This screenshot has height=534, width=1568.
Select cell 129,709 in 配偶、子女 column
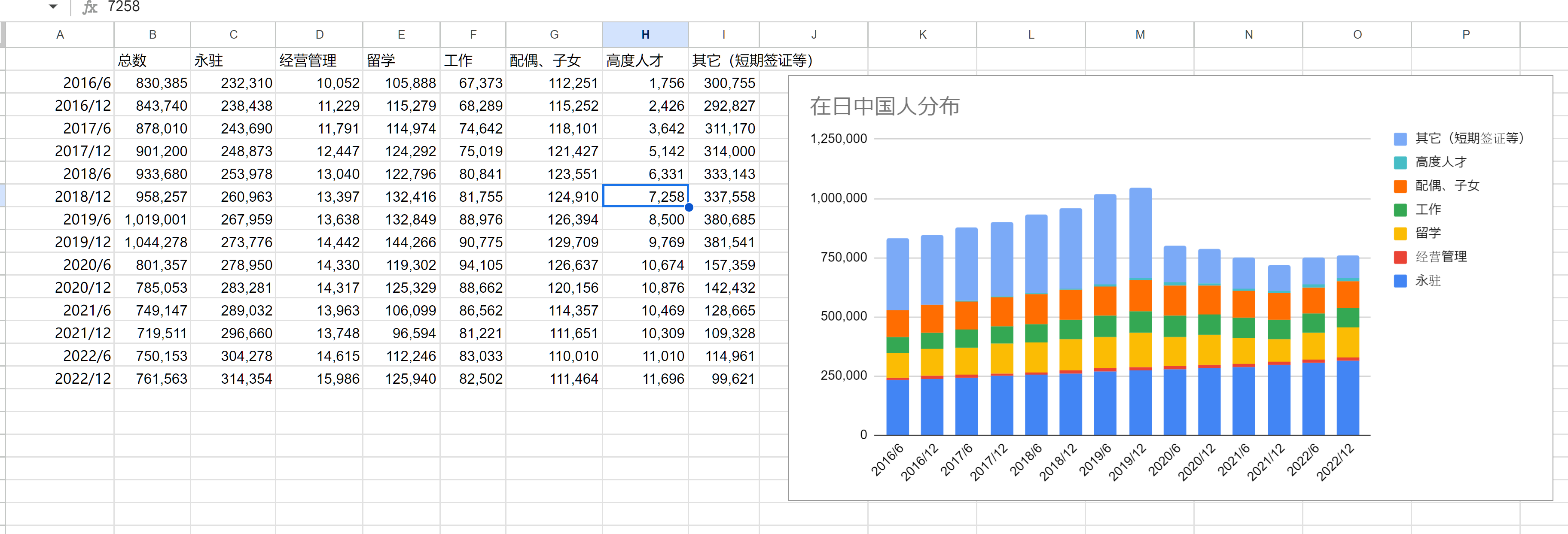554,242
